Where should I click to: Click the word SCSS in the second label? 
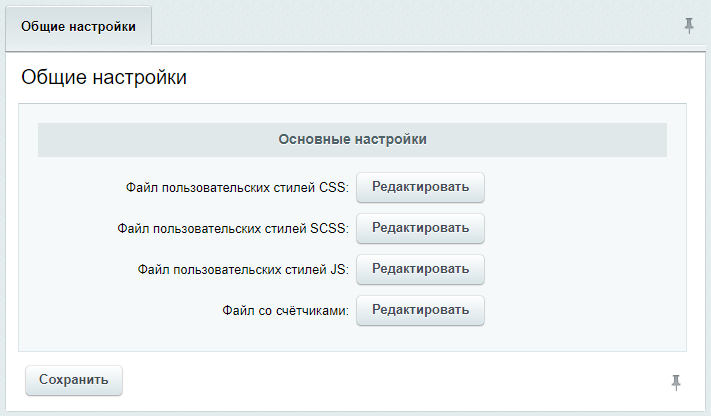pyautogui.click(x=329, y=228)
